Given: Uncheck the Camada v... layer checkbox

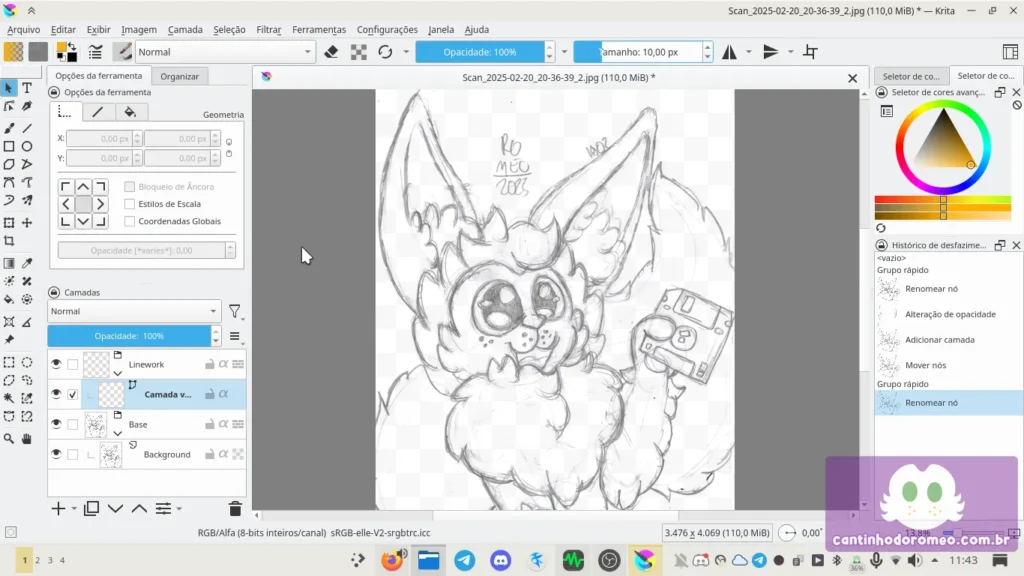Looking at the screenshot, I should (x=72, y=394).
